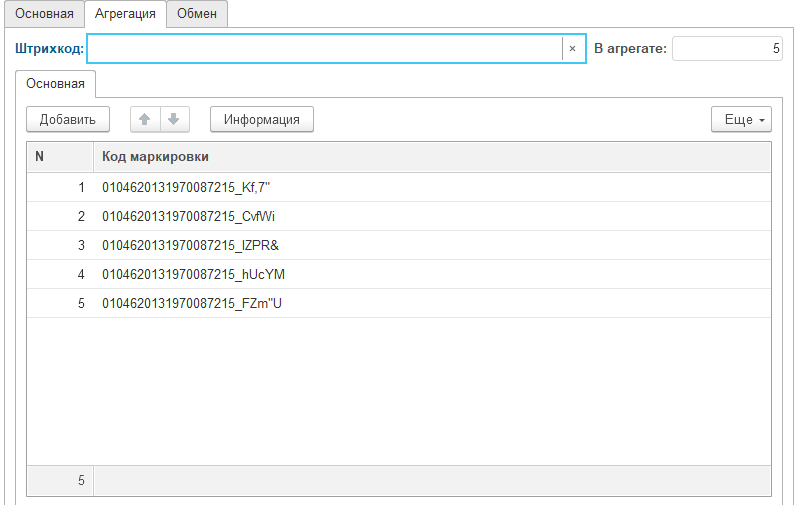
Task: Clear the Штрихкод field with the × icon
Action: [x=572, y=48]
